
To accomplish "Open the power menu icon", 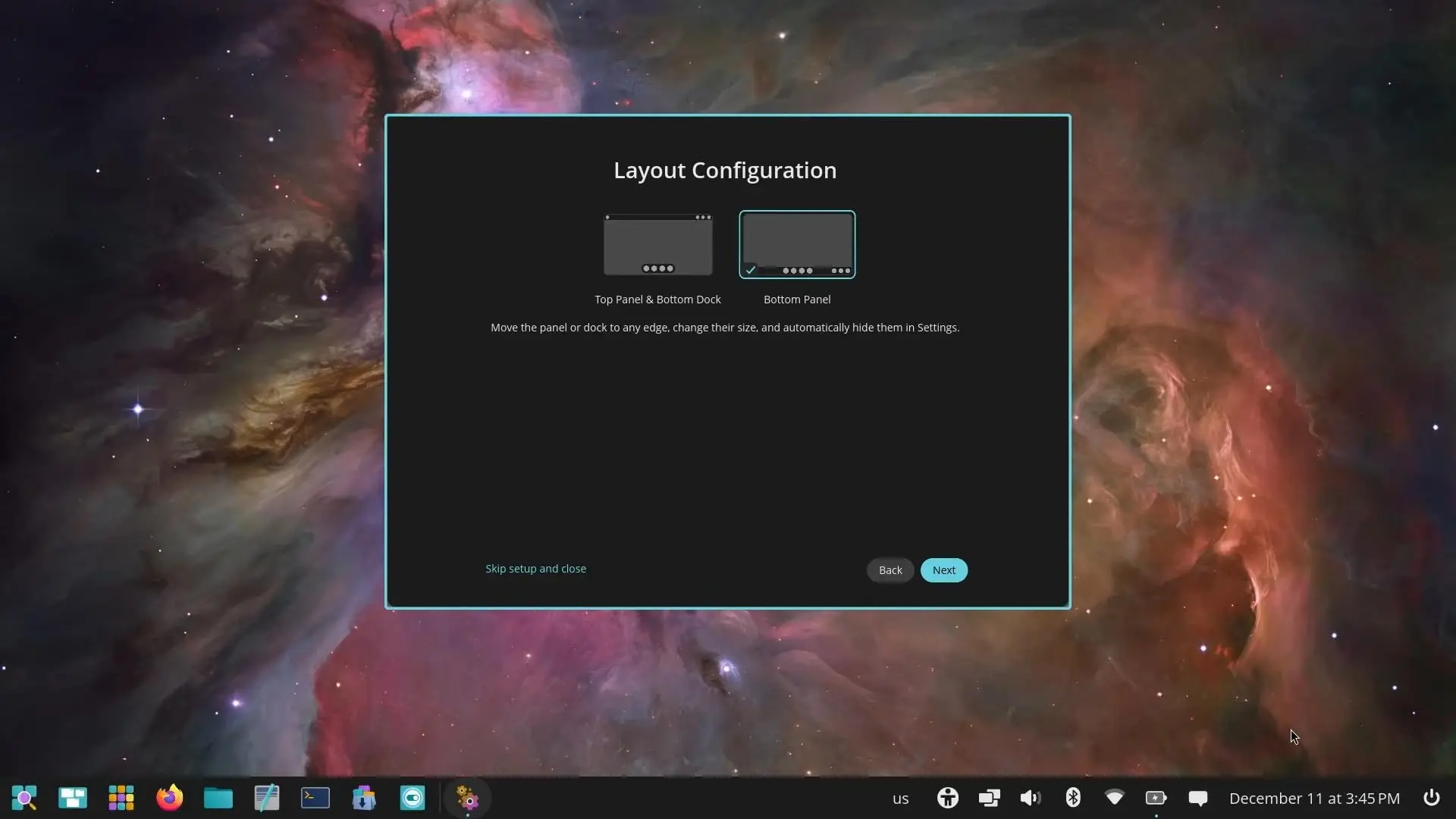I will (x=1431, y=798).
